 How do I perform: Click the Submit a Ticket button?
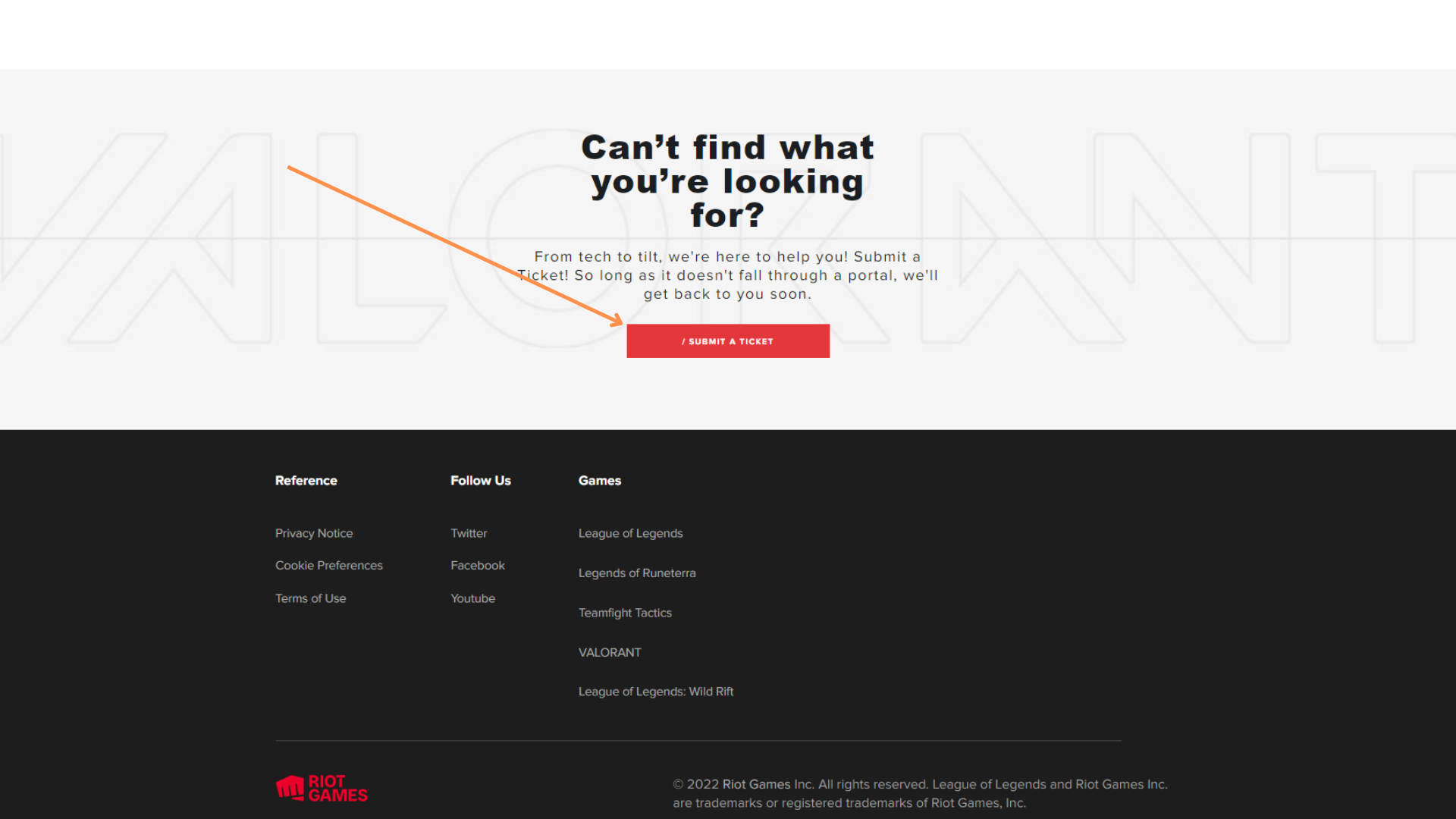pyautogui.click(x=728, y=340)
